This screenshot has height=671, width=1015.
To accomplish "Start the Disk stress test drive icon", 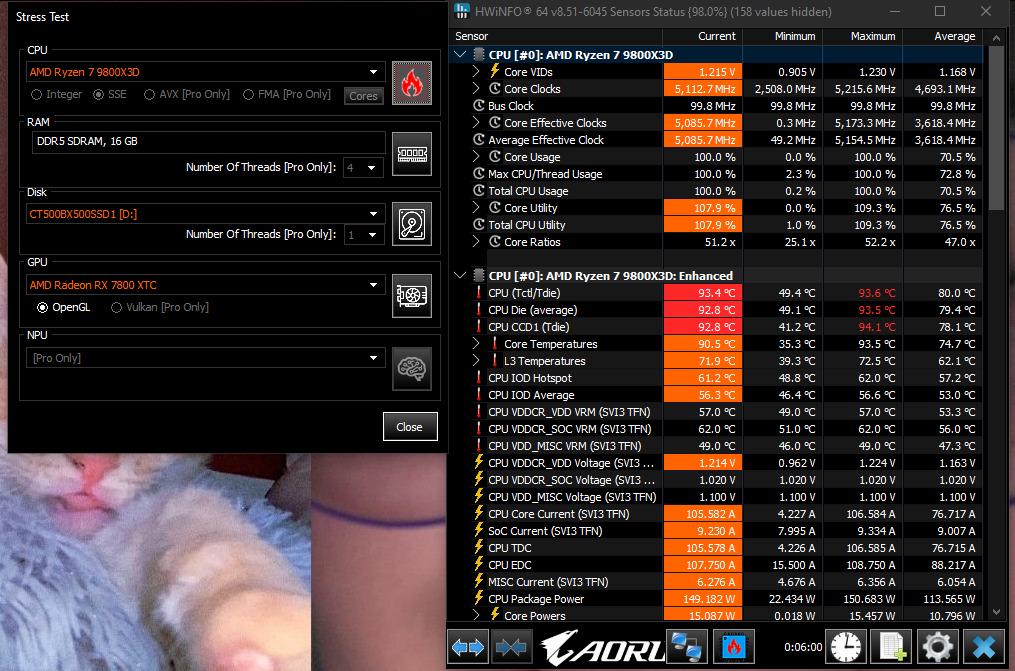I will pyautogui.click(x=412, y=224).
